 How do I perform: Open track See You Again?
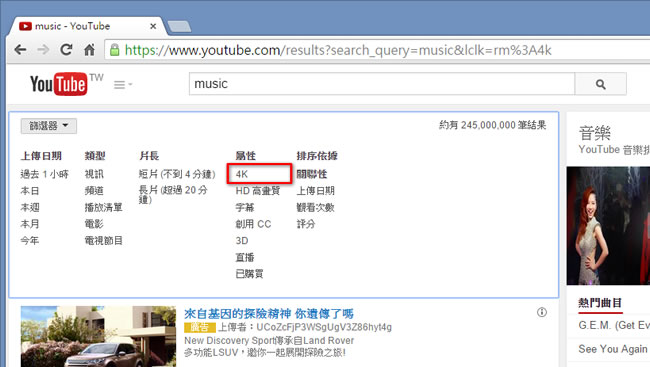tap(613, 349)
